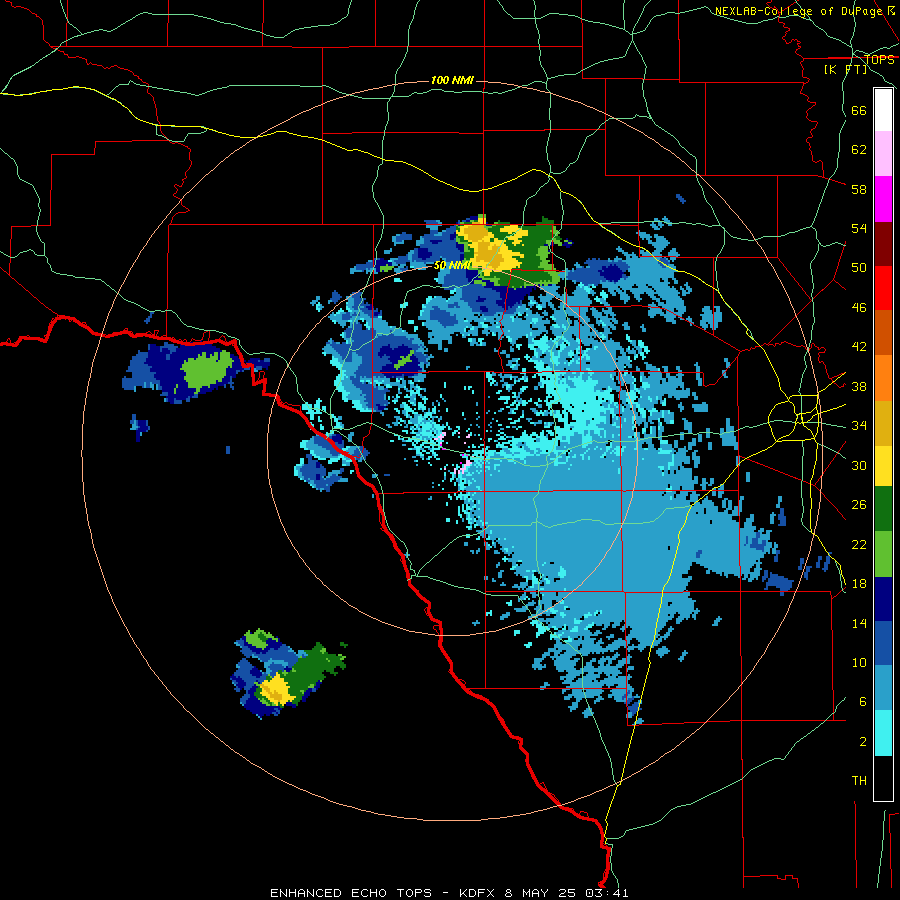Click the medium blue legend swatch

point(883,644)
